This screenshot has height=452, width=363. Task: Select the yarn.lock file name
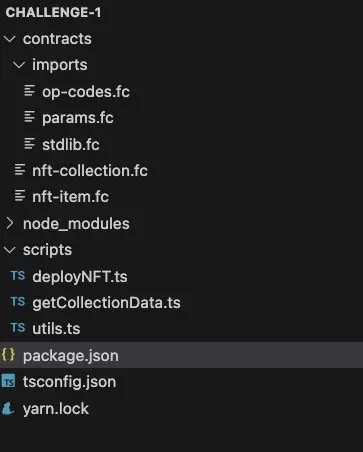pos(56,409)
